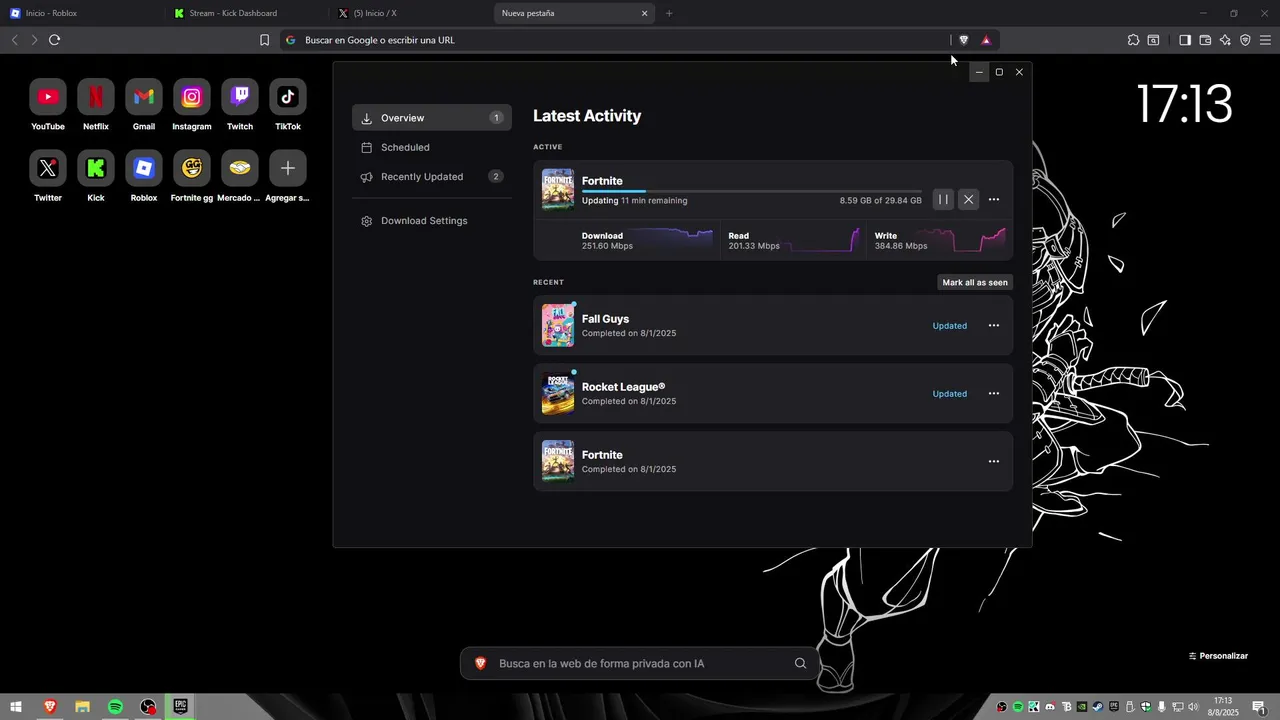Screen dimensions: 1280x720
Task: Close the Nueva pestaña tab
Action: (x=645, y=13)
